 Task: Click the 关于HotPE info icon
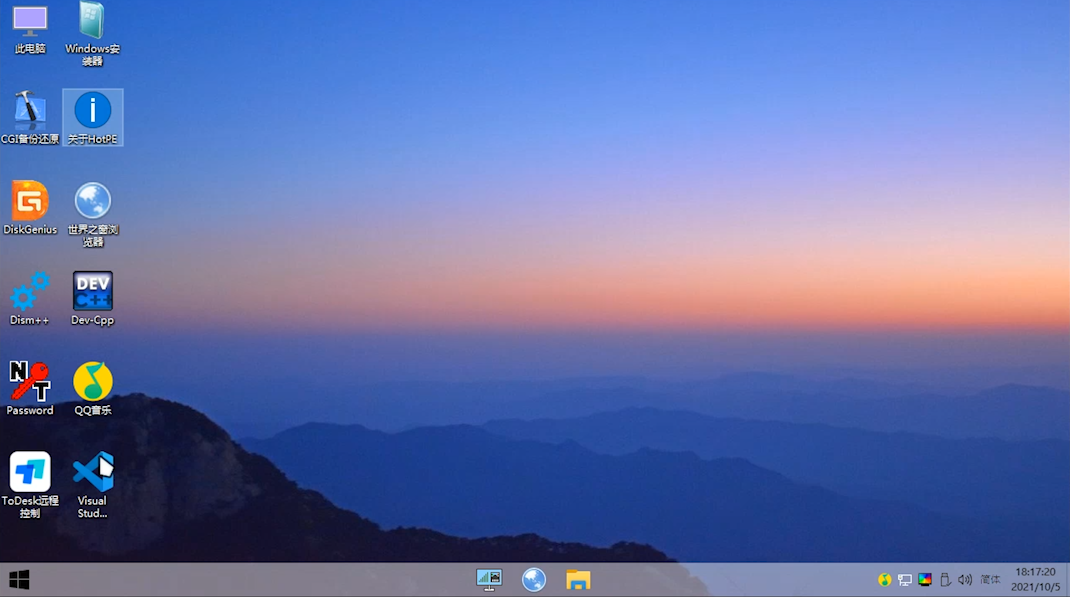pyautogui.click(x=93, y=110)
